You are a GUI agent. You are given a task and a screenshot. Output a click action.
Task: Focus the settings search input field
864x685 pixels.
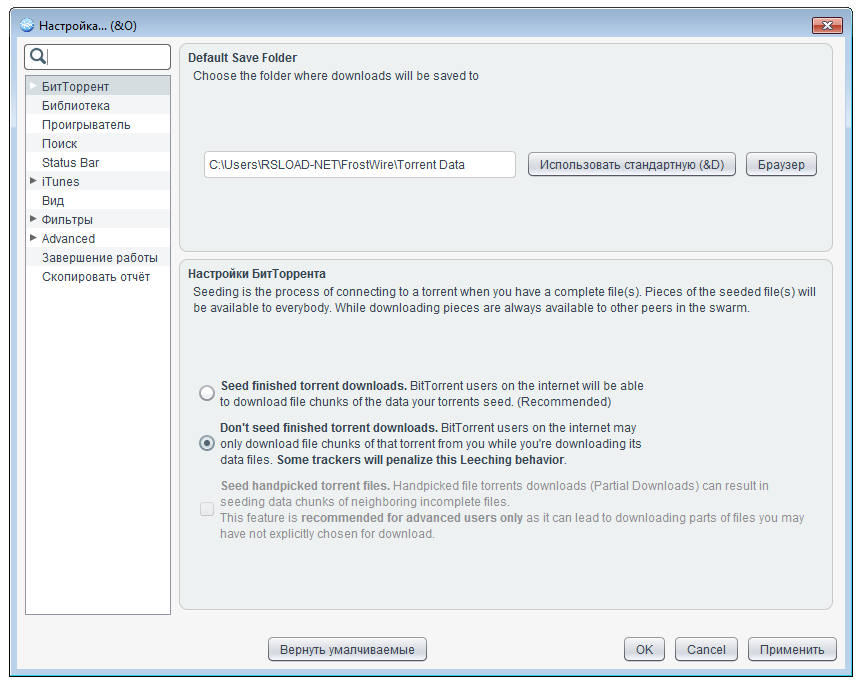(x=98, y=57)
